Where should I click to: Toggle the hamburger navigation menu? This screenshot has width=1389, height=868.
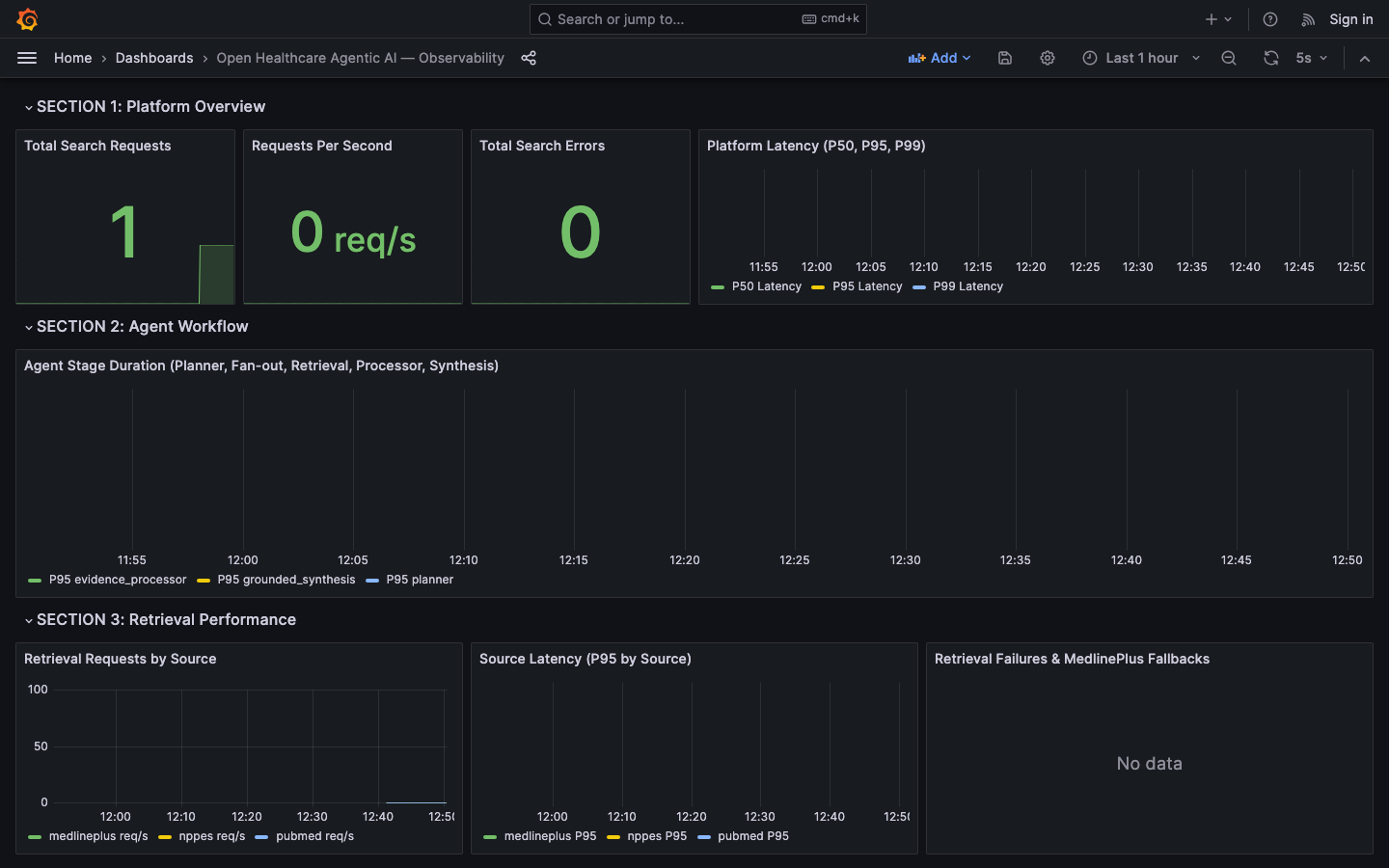pos(27,58)
